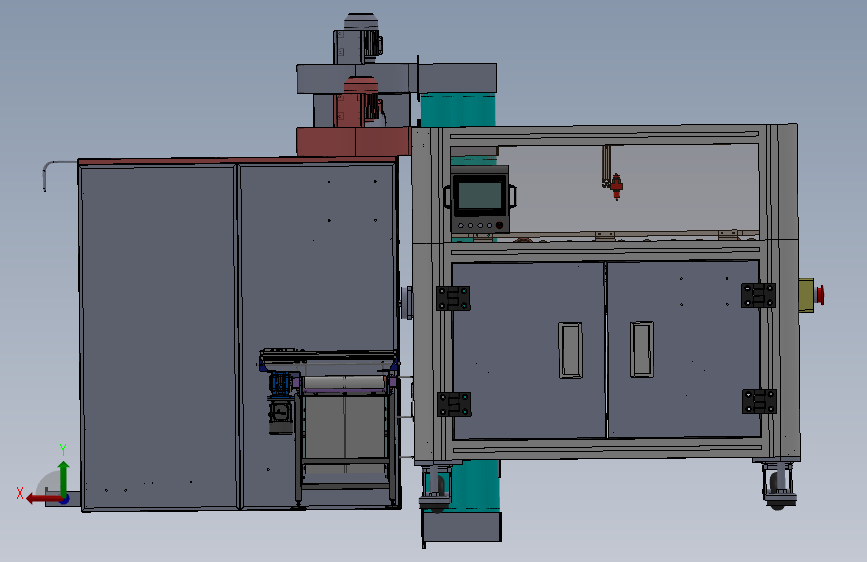Select the right caster wheel under the frame
This screenshot has height=562, width=867.
(x=778, y=486)
